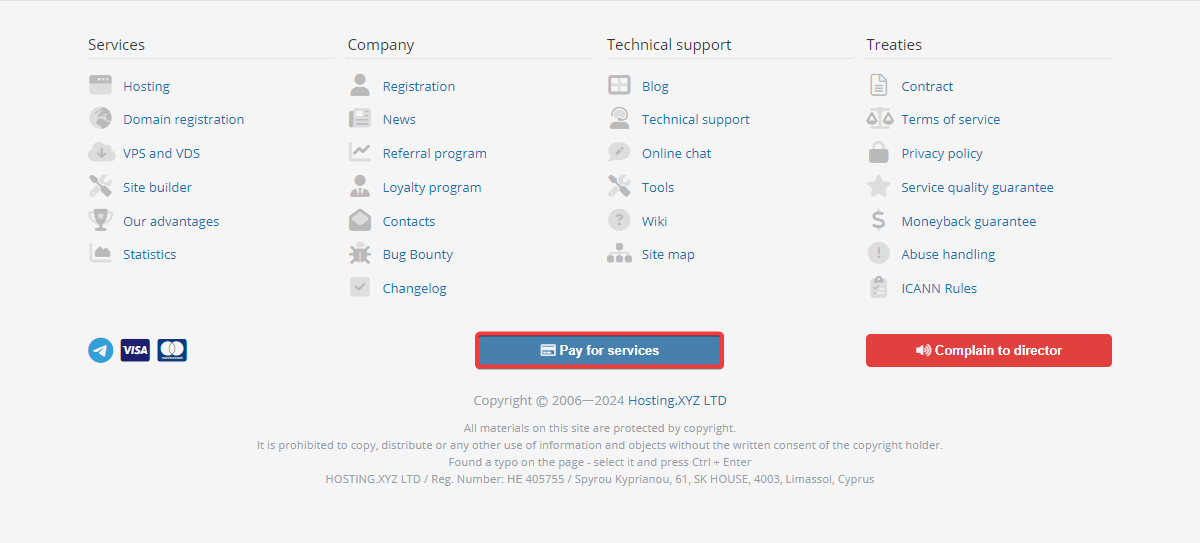Click the cloud icon beside VPS and VDS
The height and width of the screenshot is (543, 1200).
100,153
